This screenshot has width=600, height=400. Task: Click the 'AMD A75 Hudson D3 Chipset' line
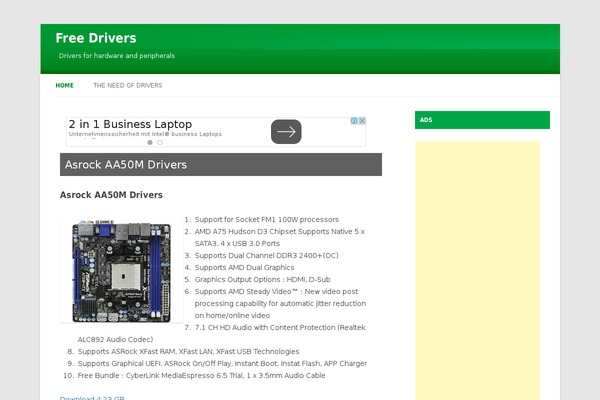280,237
